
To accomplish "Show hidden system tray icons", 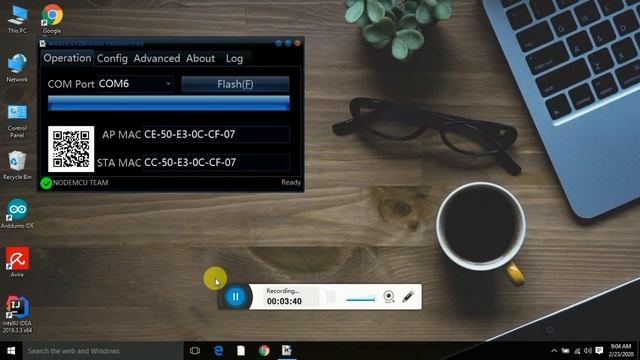I will [554, 351].
